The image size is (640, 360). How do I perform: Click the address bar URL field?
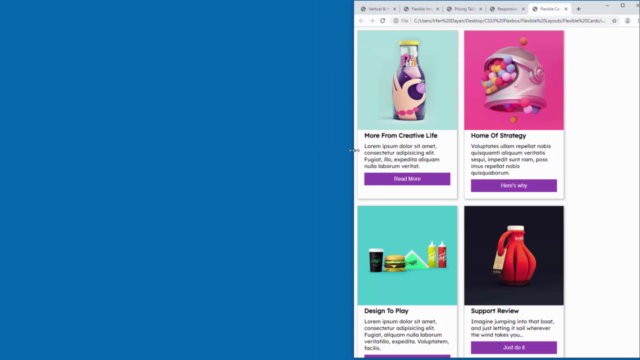509,21
